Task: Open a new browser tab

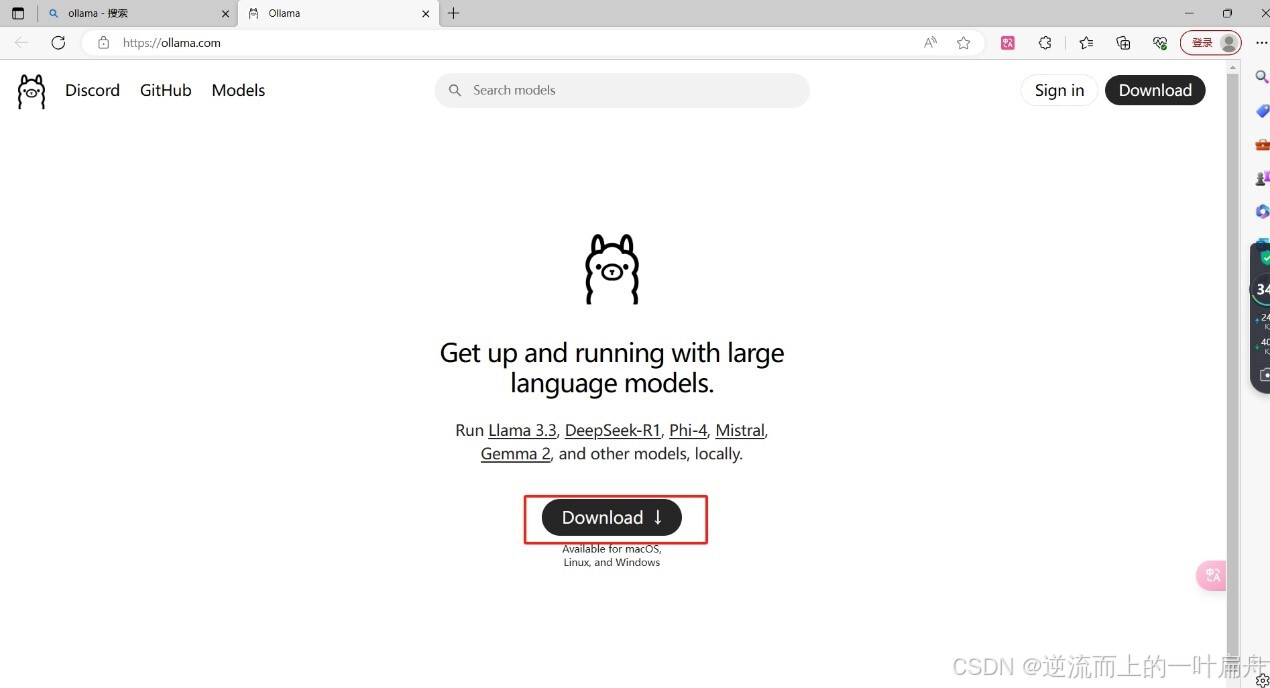Action: [454, 13]
